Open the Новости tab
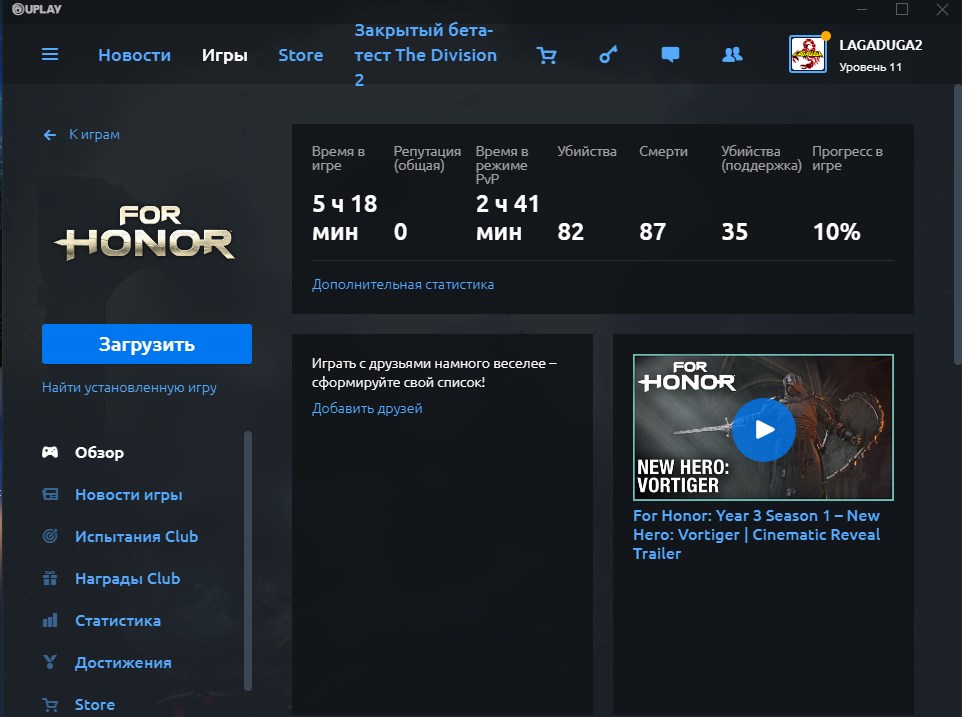Image resolution: width=962 pixels, height=717 pixels. pyautogui.click(x=134, y=55)
